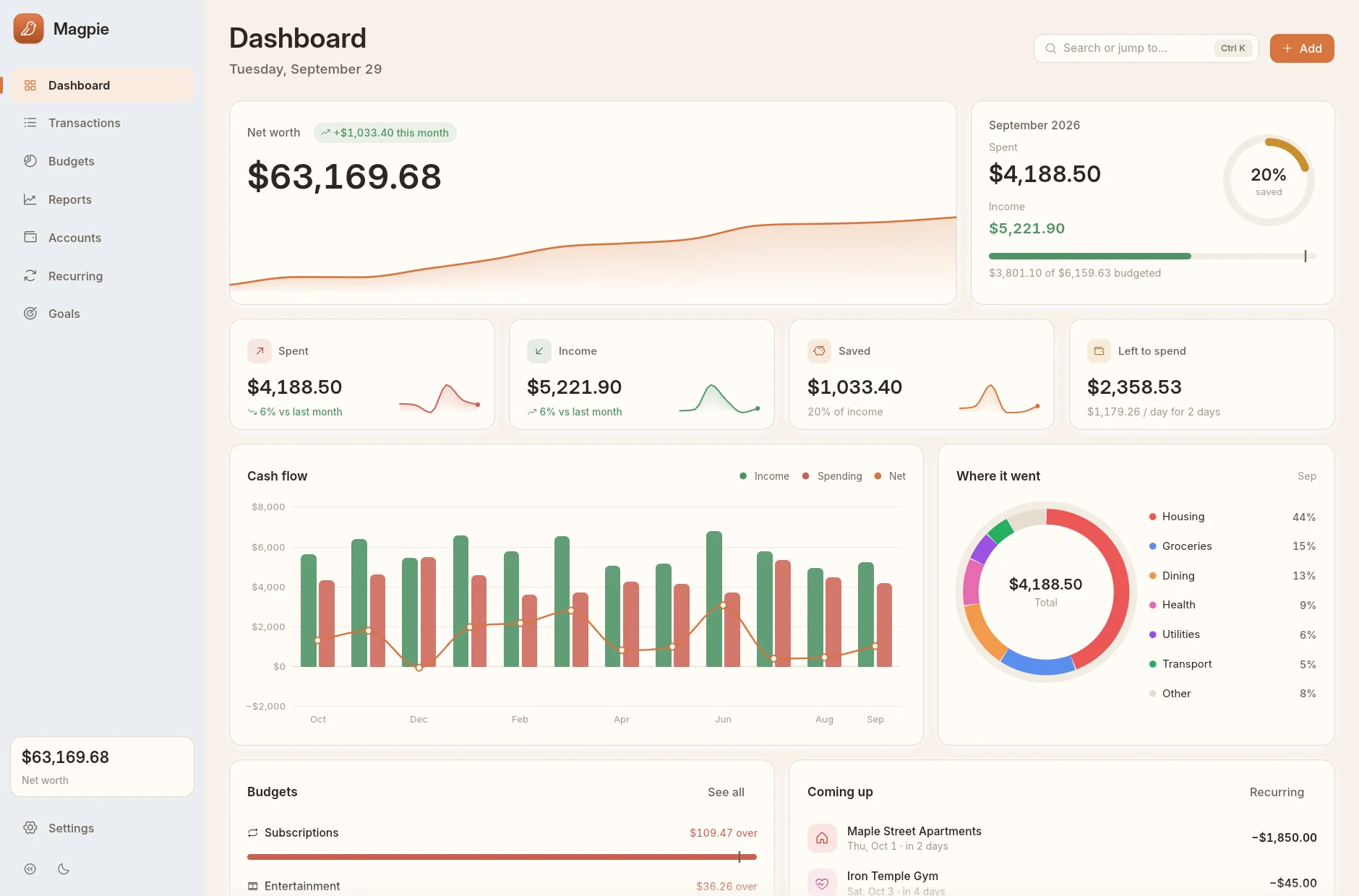1359x896 pixels.
Task: Click the search magnifier icon
Action: (x=1051, y=48)
